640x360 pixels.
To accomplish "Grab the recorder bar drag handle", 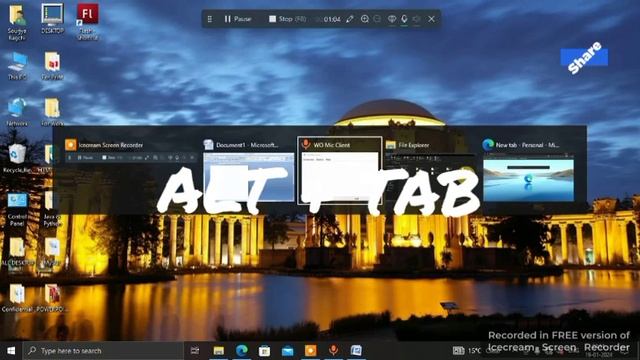I will pos(210,19).
